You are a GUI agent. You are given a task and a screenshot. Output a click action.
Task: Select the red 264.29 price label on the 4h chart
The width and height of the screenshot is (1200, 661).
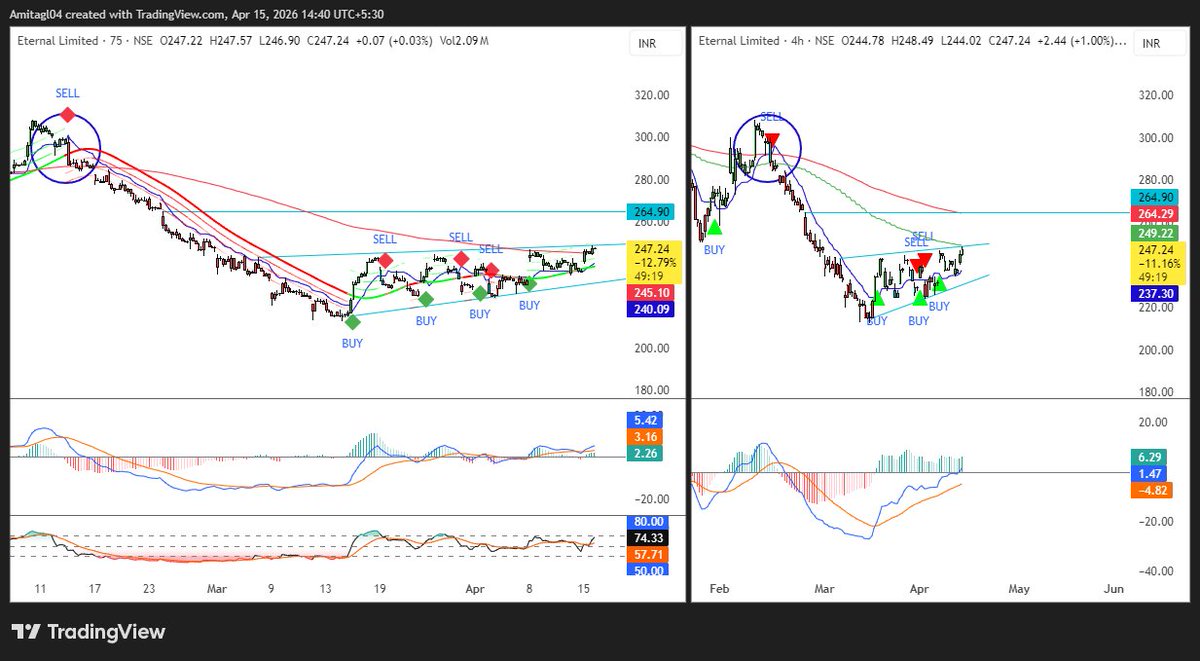coord(1155,214)
